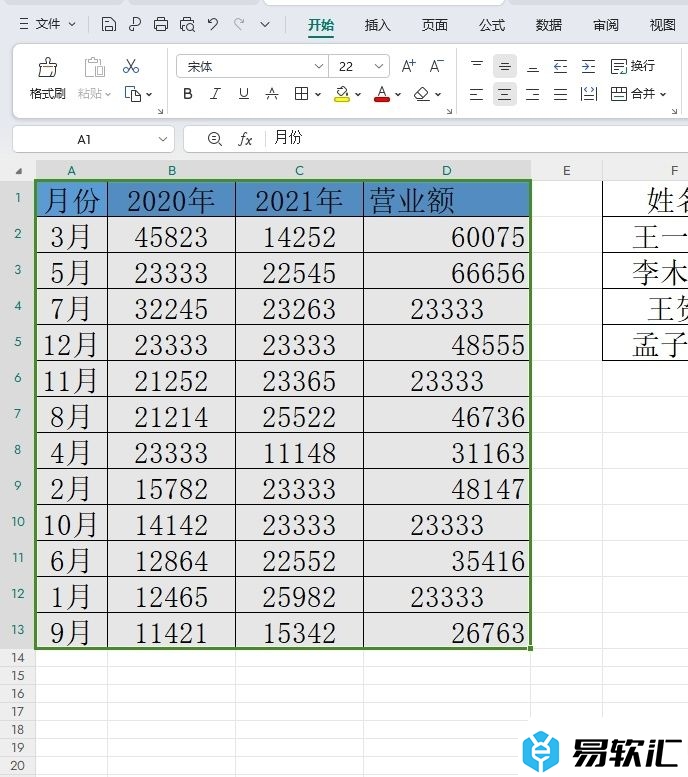This screenshot has height=777, width=688.
Task: Open the font name dropdown (宋体)
Action: 318,66
